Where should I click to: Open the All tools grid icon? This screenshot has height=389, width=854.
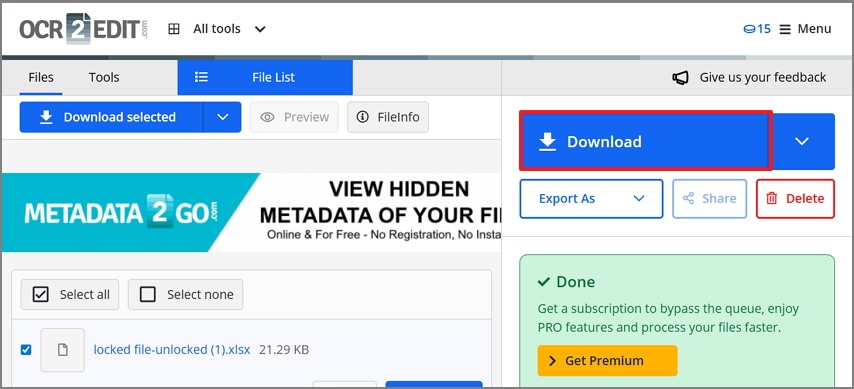[x=174, y=29]
